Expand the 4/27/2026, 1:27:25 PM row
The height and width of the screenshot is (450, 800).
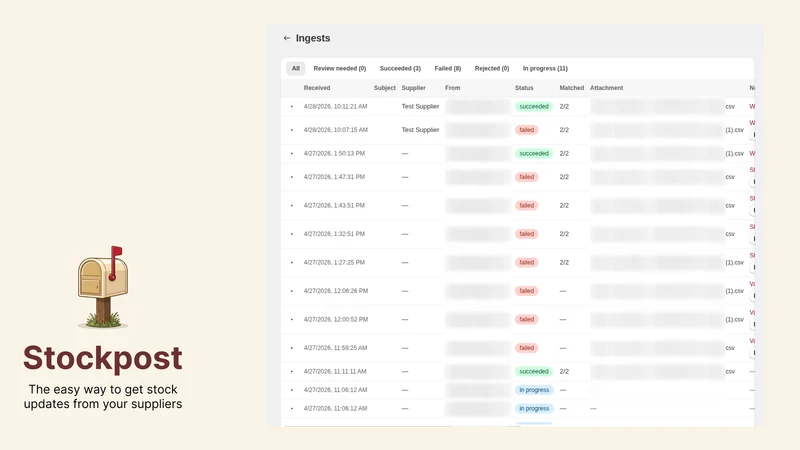coord(292,263)
